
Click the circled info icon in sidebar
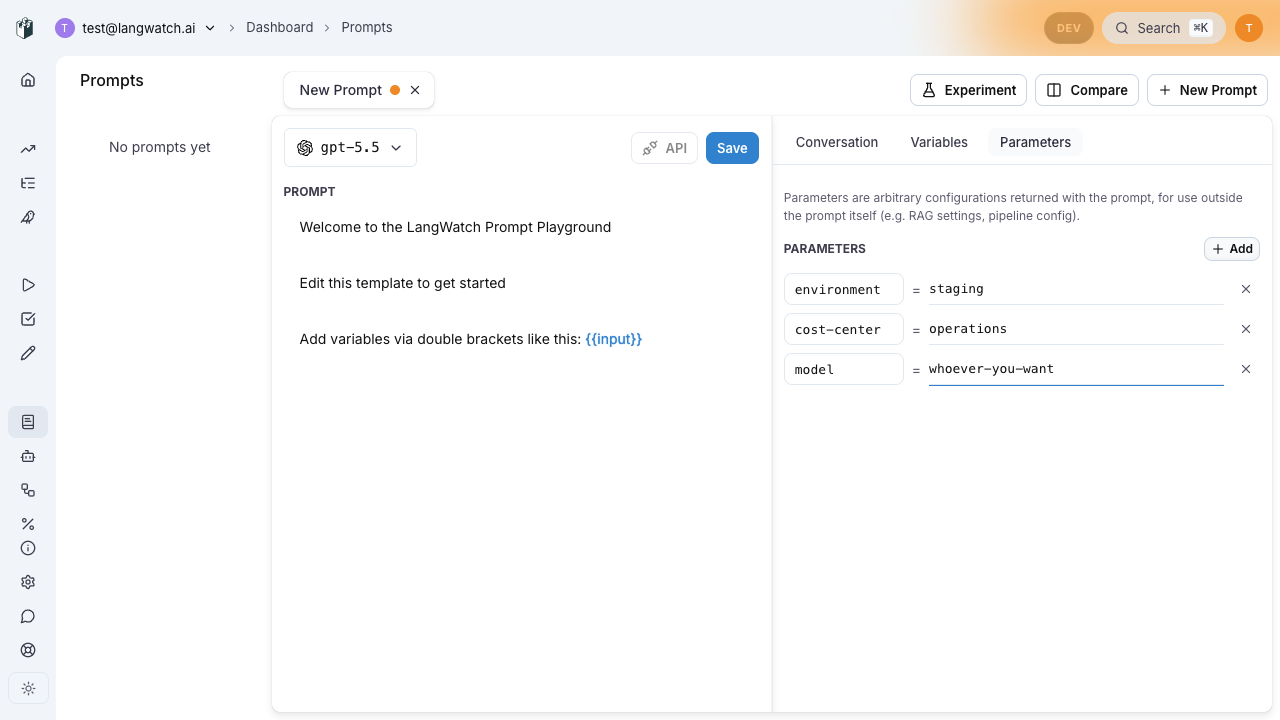coord(28,548)
